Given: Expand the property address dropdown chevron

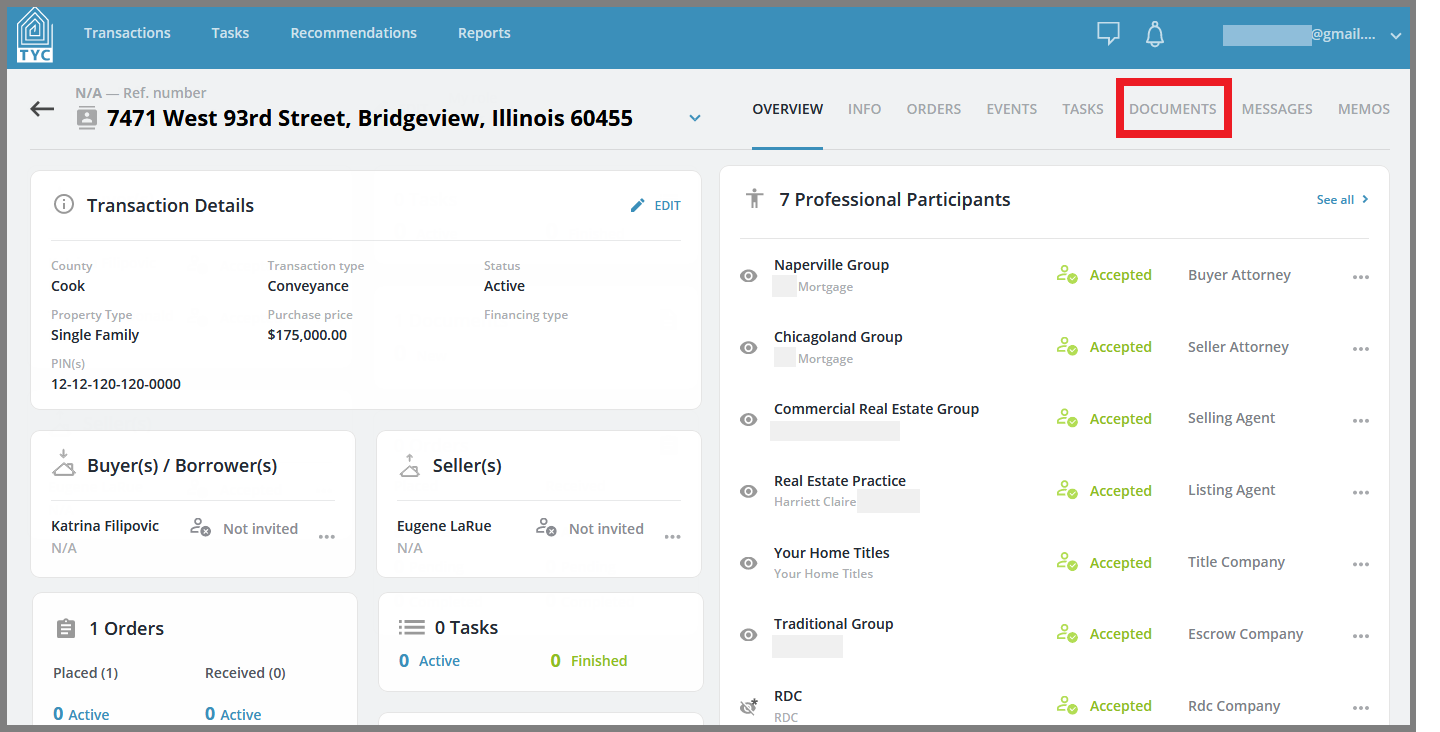Looking at the screenshot, I should (x=695, y=118).
